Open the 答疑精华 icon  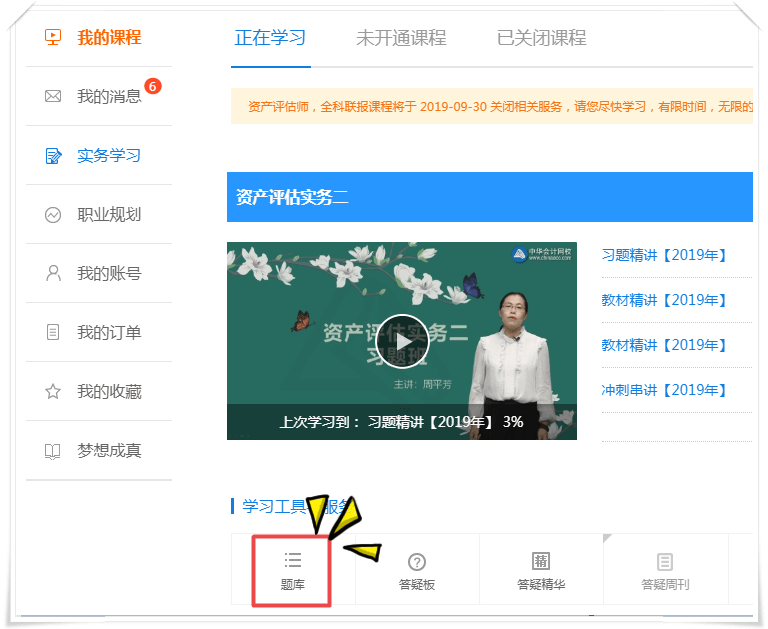pyautogui.click(x=541, y=562)
